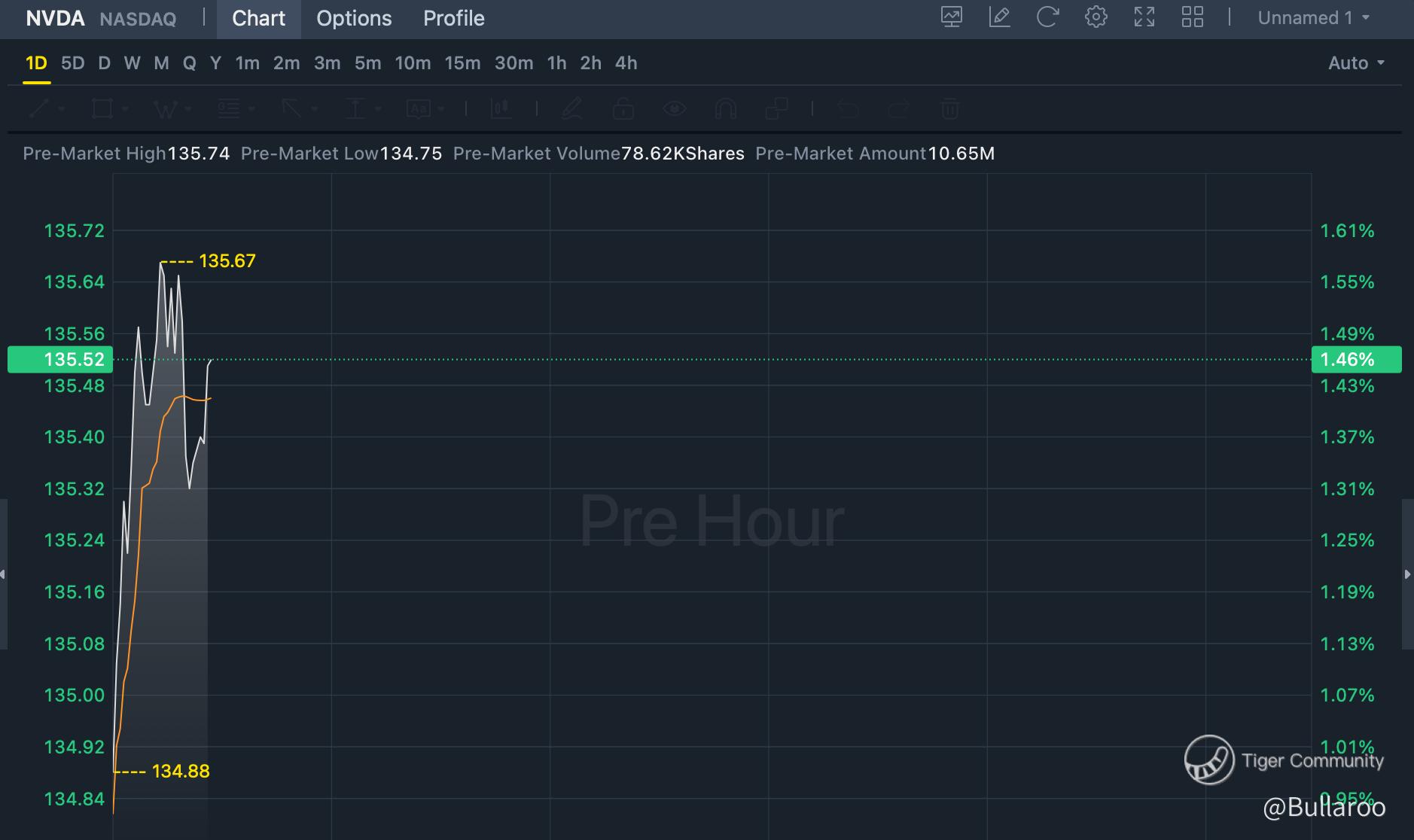The height and width of the screenshot is (840, 1414).
Task: Redo the last drawing action
Action: pos(899,109)
